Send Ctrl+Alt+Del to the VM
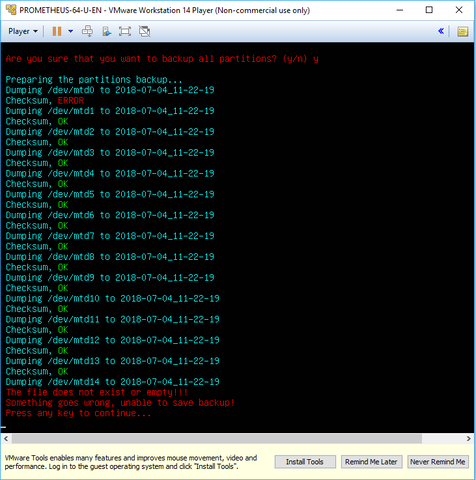This screenshot has width=476, height=480. coord(88,31)
